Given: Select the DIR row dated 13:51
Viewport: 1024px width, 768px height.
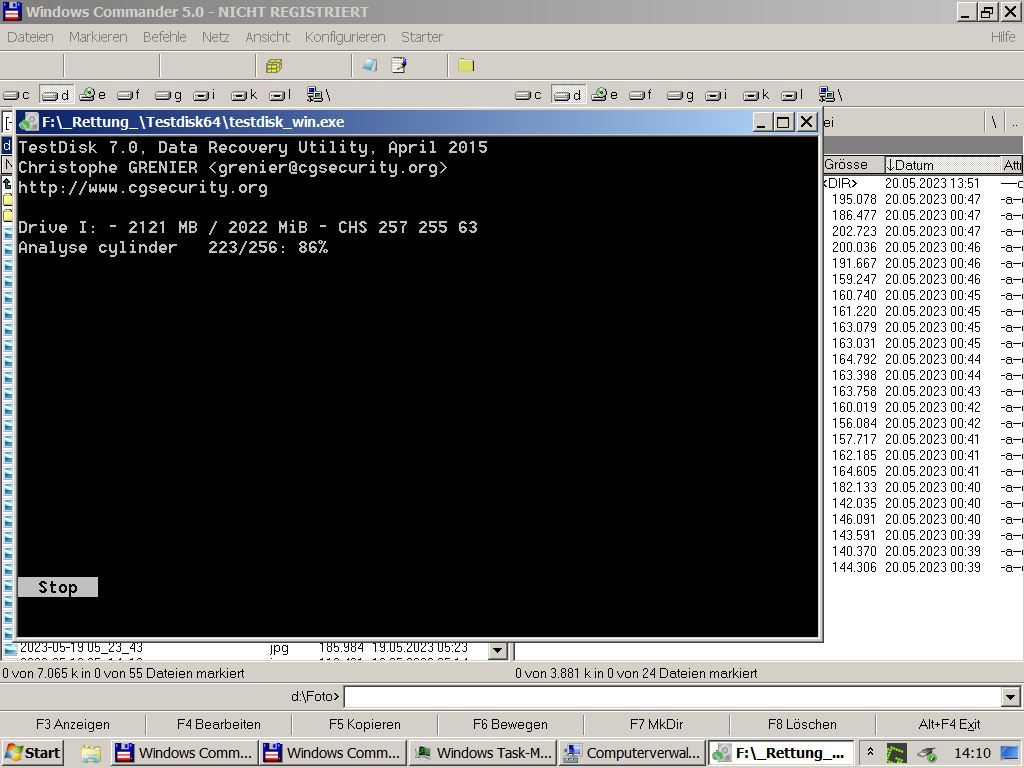Looking at the screenshot, I should [923, 184].
